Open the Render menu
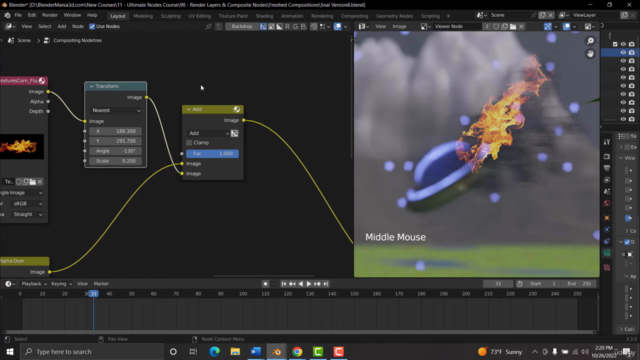This screenshot has height=360, width=640. click(50, 15)
